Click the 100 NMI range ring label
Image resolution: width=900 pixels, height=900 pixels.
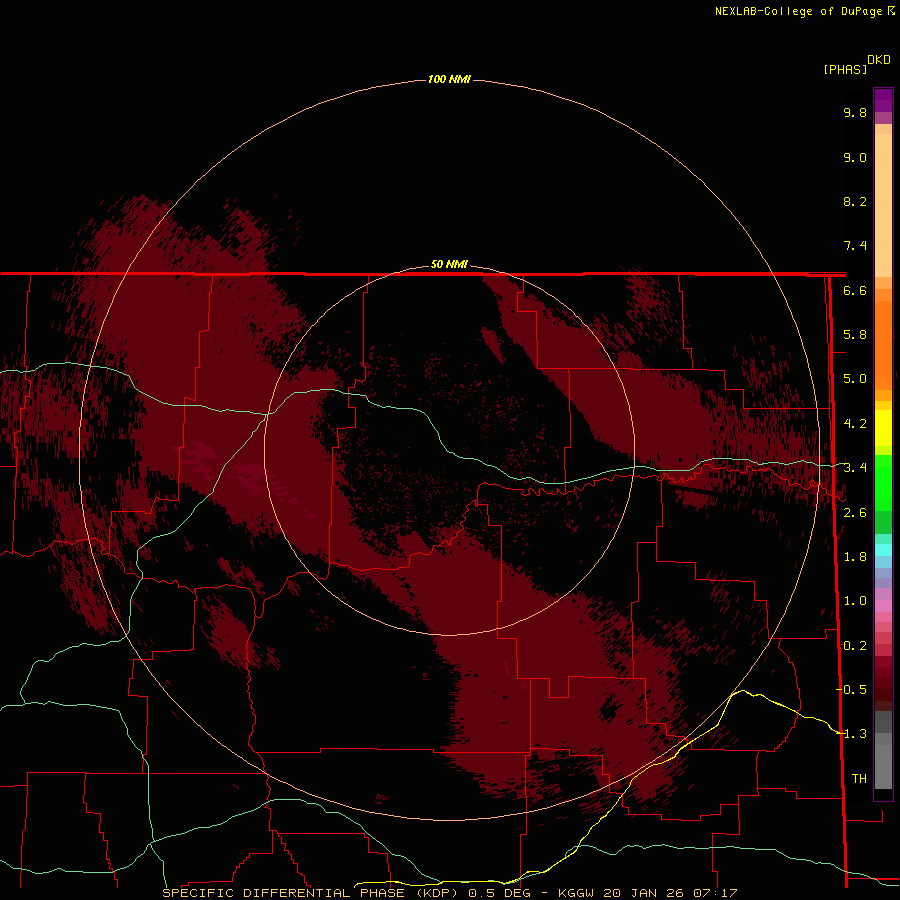coord(449,79)
